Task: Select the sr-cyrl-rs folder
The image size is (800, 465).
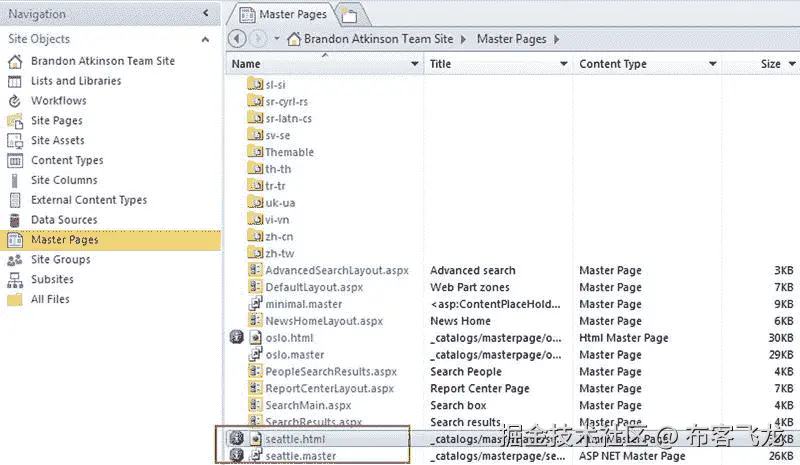Action: [x=286, y=102]
